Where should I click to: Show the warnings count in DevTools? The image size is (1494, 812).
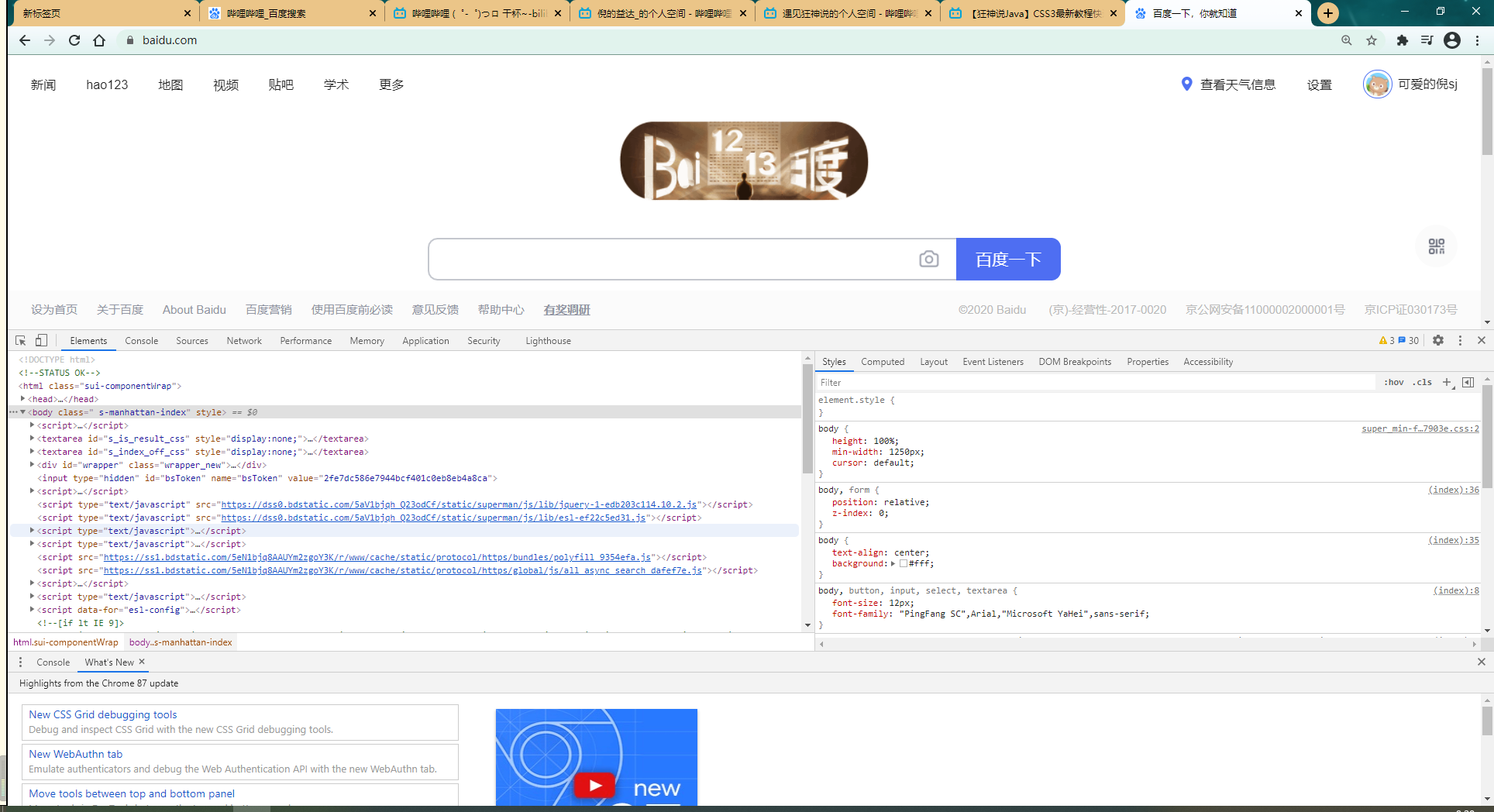(1386, 340)
